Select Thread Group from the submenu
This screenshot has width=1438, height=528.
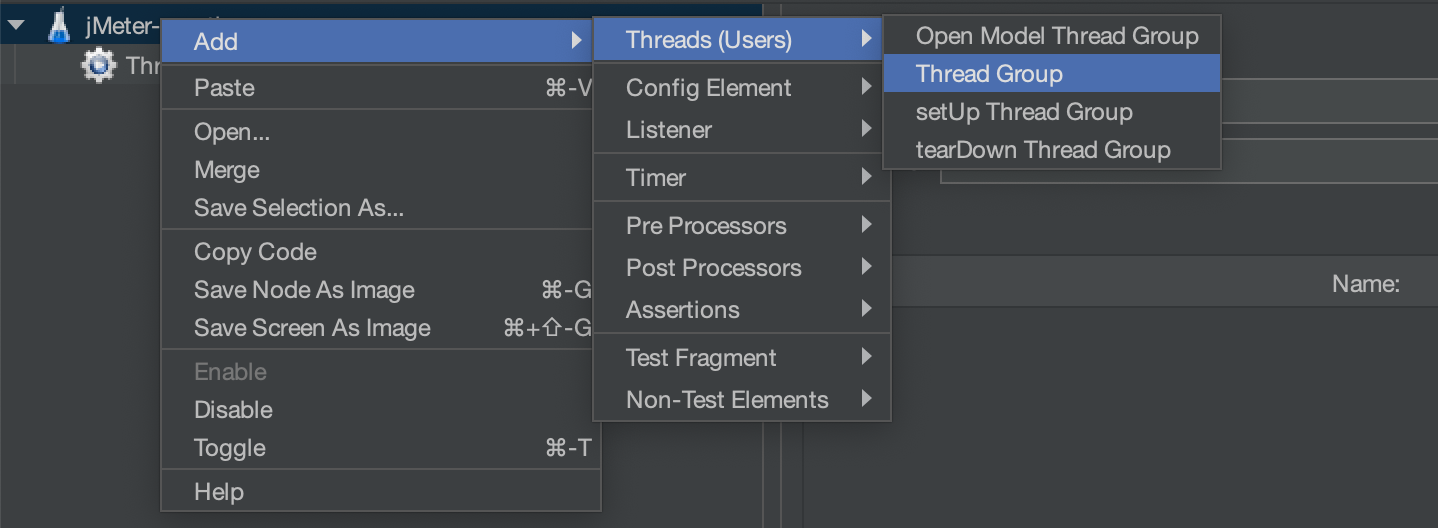tap(989, 74)
